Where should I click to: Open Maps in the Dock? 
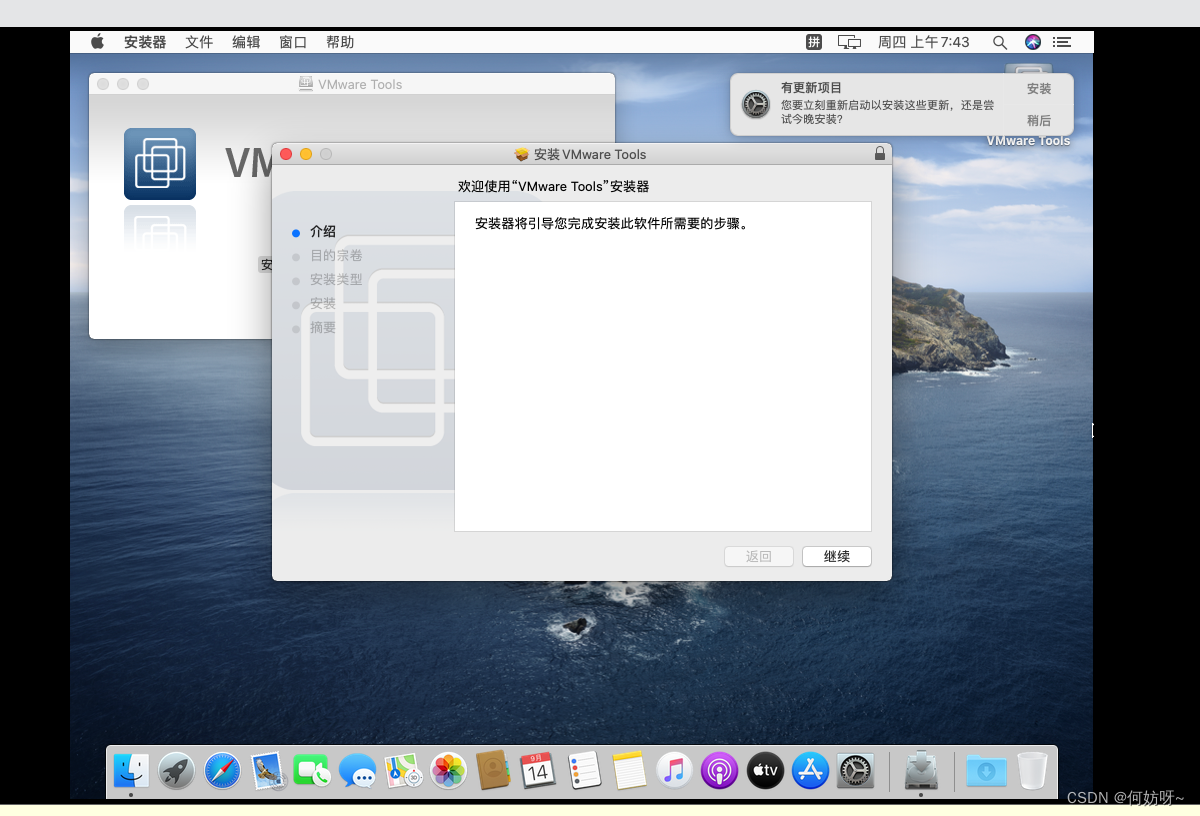point(403,771)
